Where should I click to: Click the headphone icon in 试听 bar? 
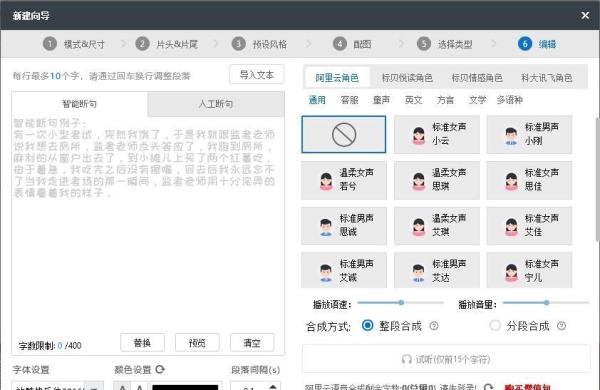click(x=406, y=359)
